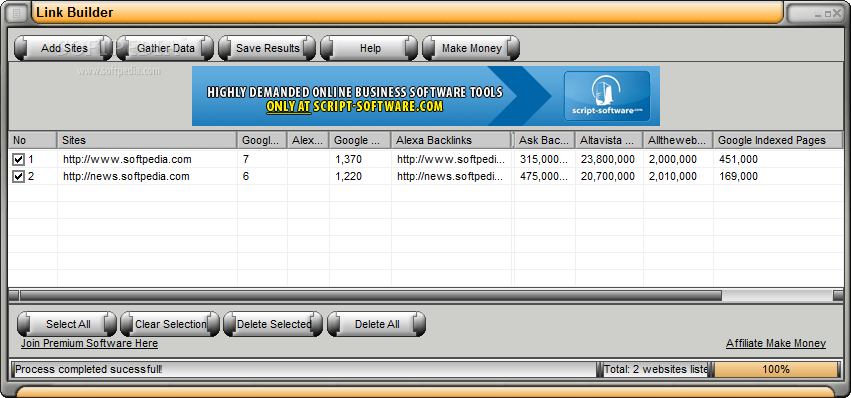Click Select All button
Screen dimensions: 851x398
coord(67,324)
